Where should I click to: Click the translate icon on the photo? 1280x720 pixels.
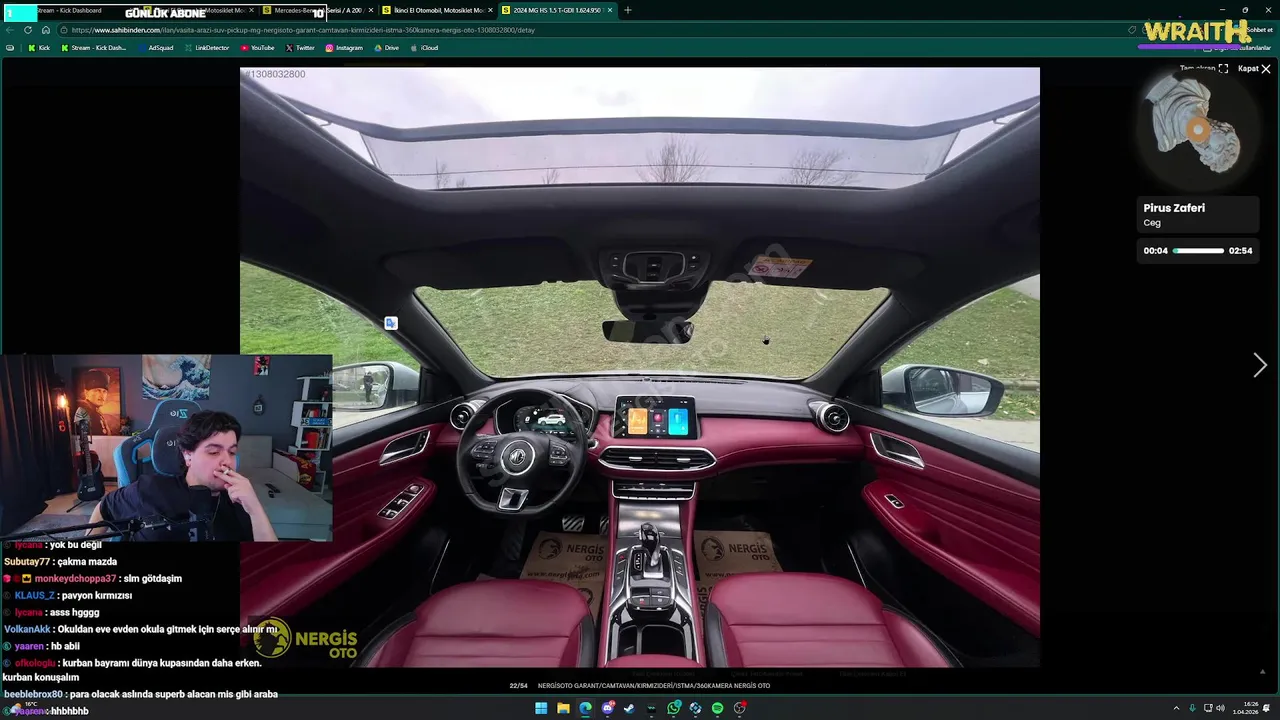point(391,323)
